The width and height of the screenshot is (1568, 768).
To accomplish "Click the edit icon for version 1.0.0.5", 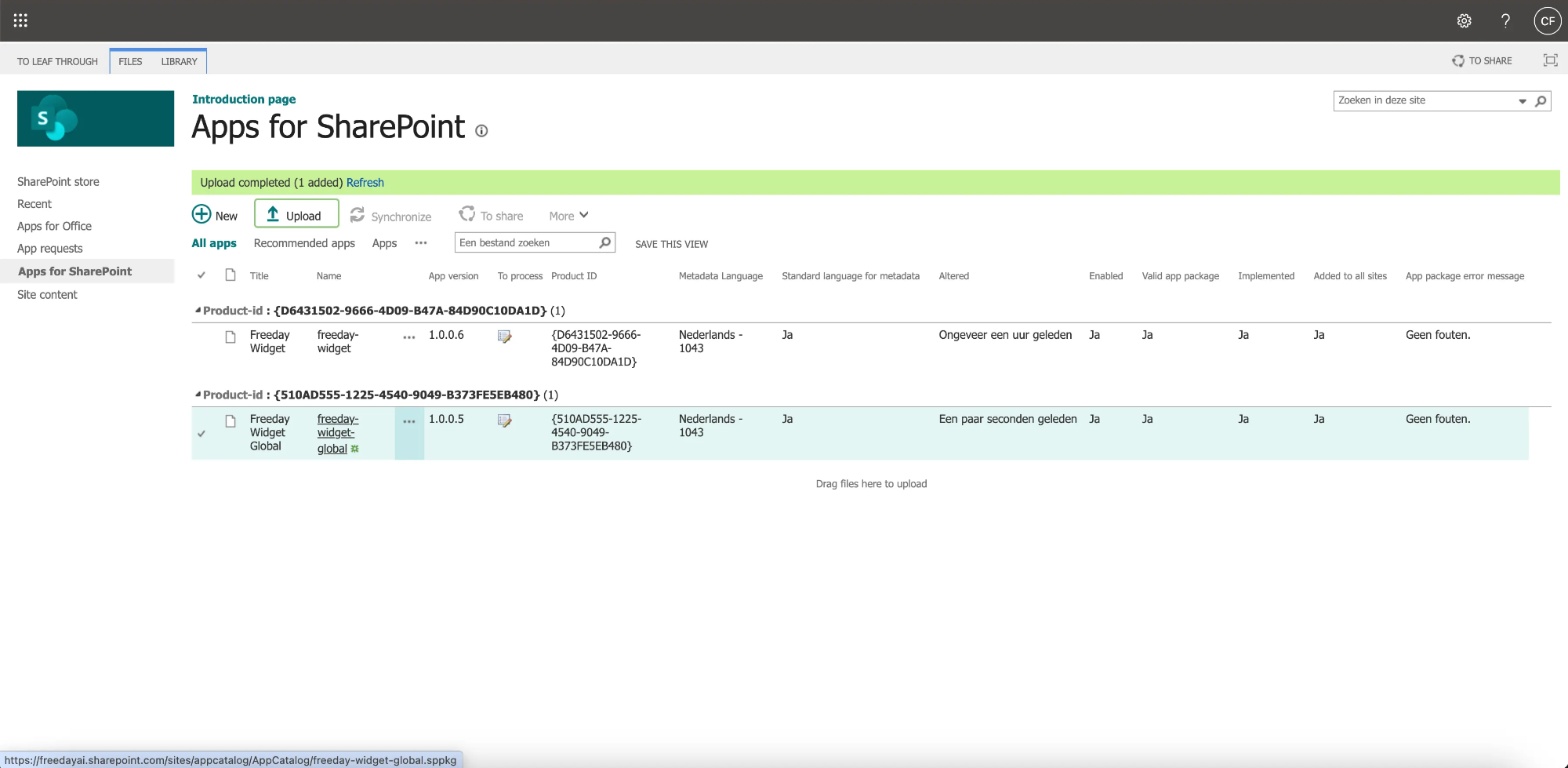I will 505,421.
